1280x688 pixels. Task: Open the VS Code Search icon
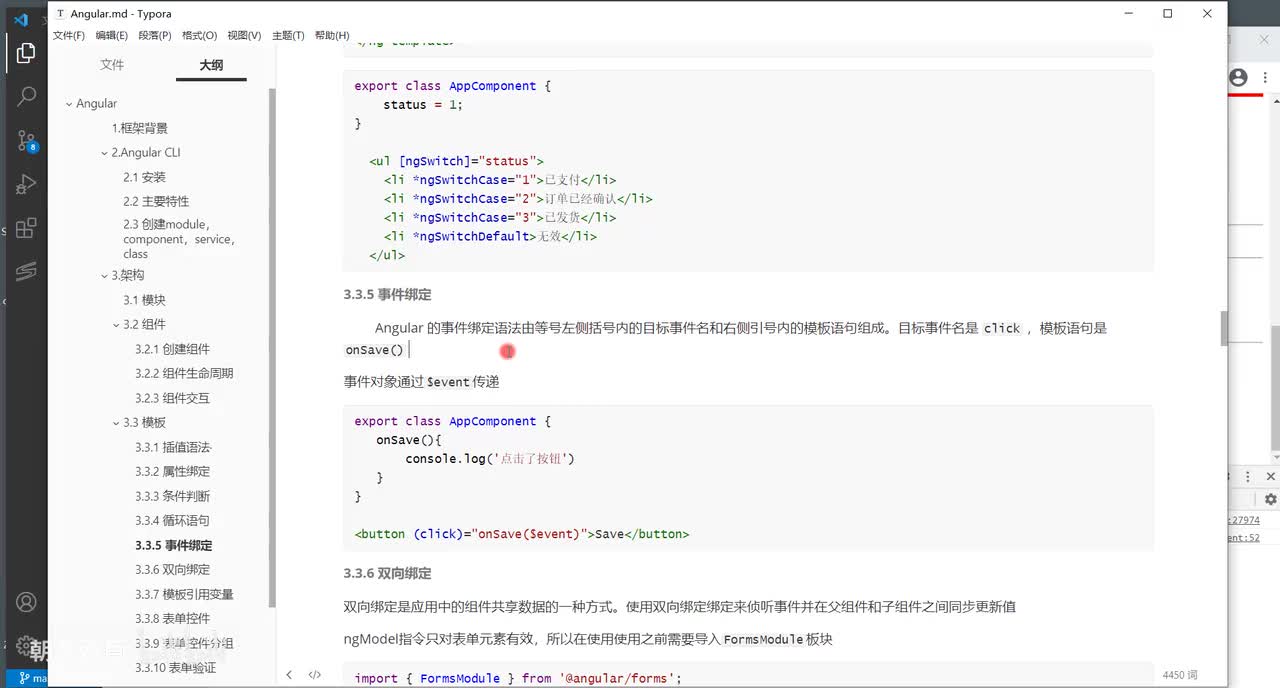tap(26, 97)
